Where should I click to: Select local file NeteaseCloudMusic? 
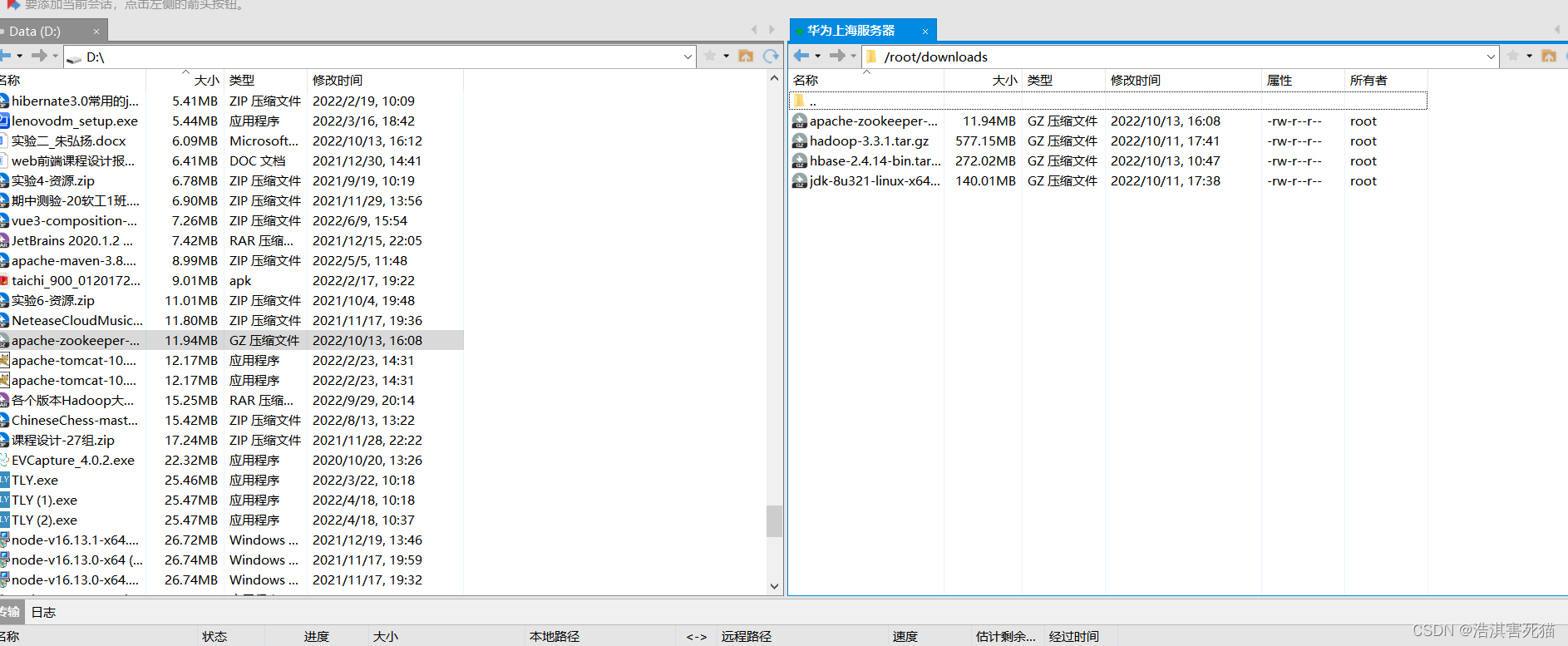[77, 321]
